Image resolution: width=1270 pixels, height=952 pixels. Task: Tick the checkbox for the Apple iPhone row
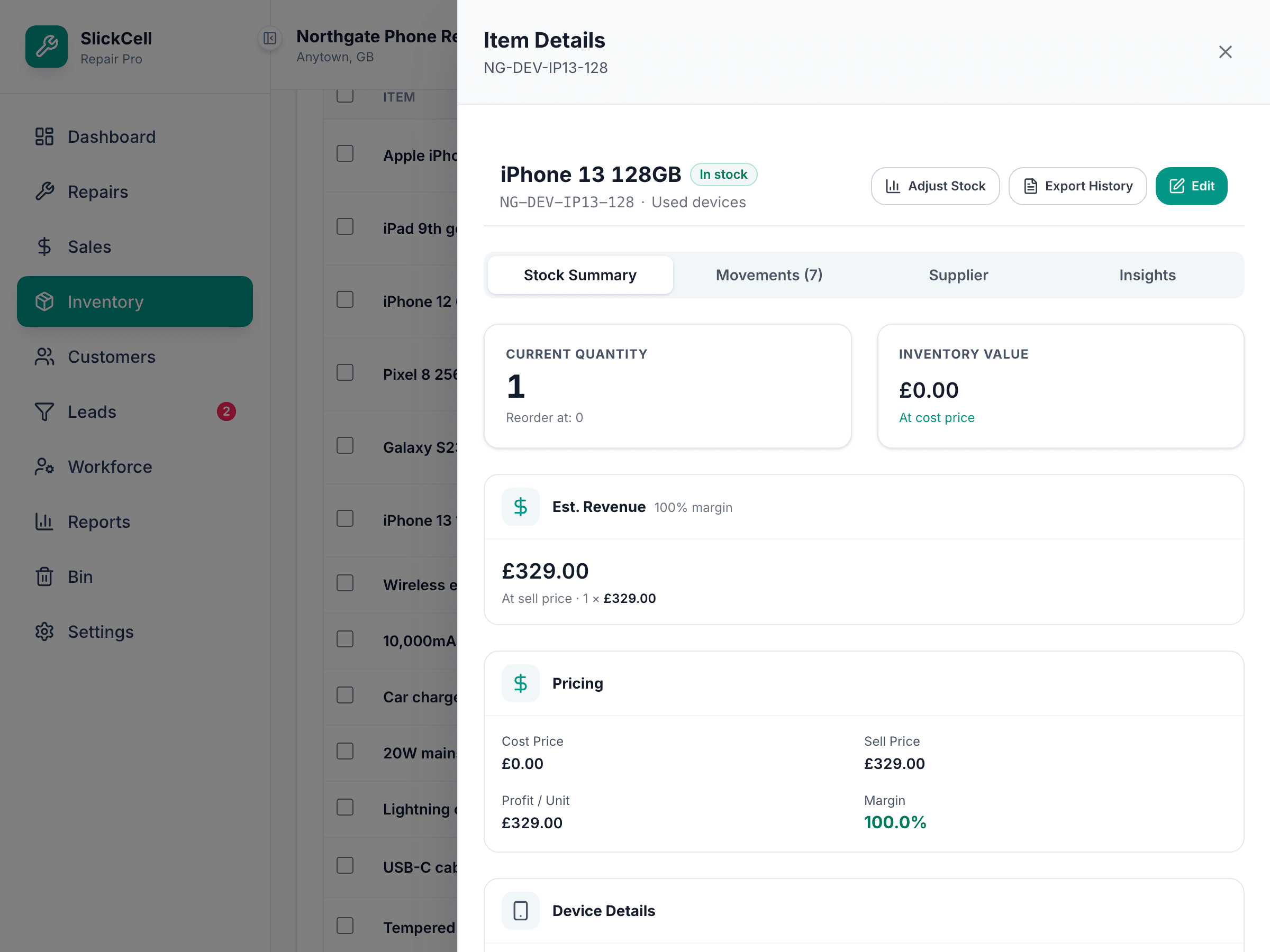tap(345, 154)
